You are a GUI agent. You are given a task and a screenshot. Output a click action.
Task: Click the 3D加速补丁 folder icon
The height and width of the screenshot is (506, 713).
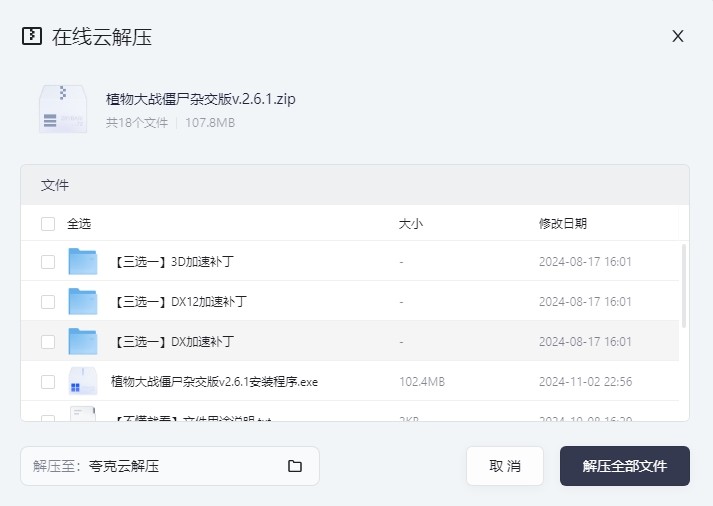pos(82,262)
